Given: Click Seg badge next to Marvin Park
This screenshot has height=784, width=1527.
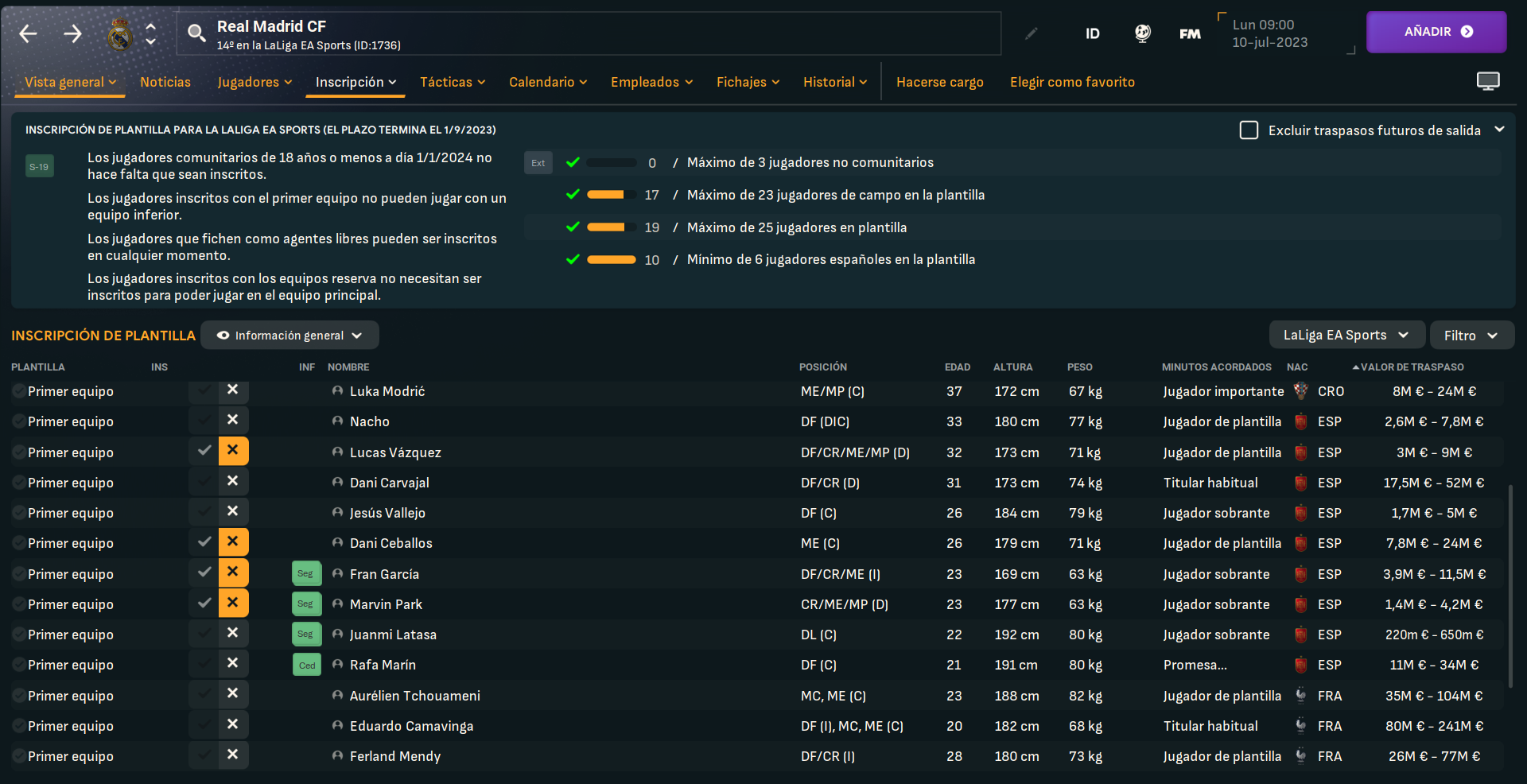Looking at the screenshot, I should coord(306,604).
